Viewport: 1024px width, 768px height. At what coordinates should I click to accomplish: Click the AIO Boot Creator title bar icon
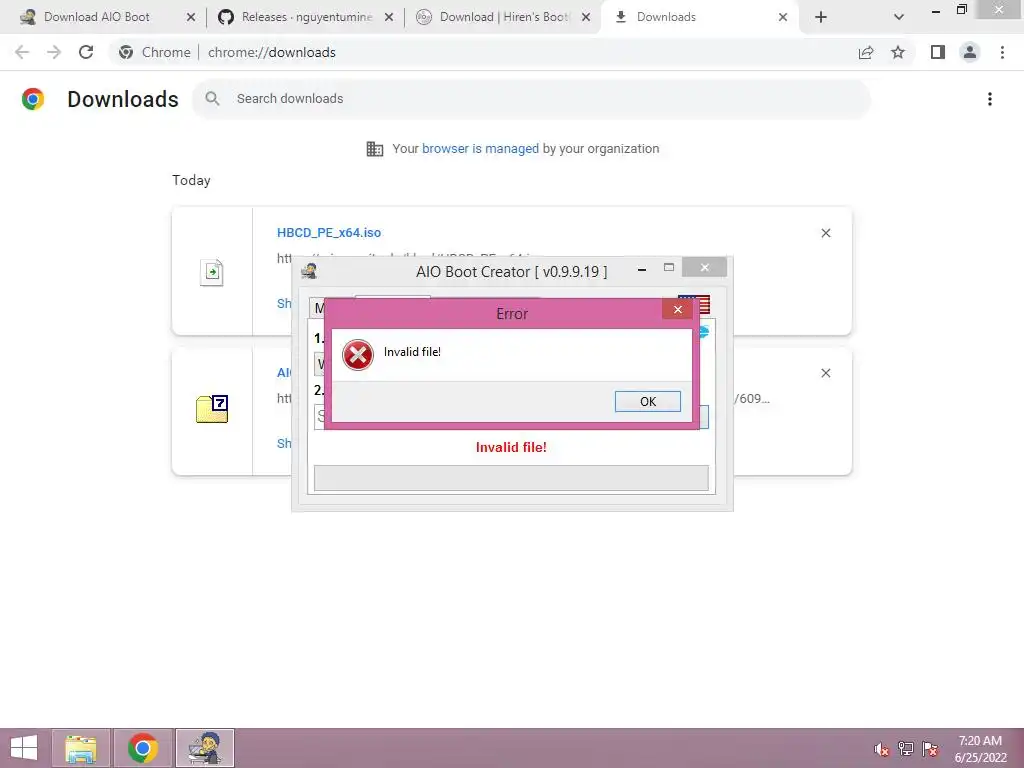point(309,271)
